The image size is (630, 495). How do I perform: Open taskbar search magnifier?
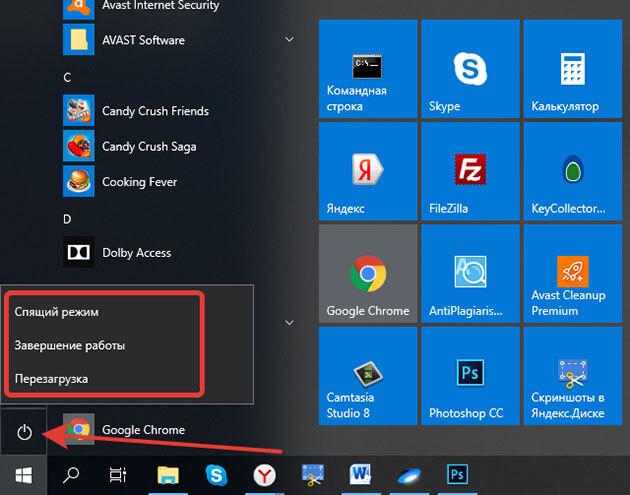71,475
